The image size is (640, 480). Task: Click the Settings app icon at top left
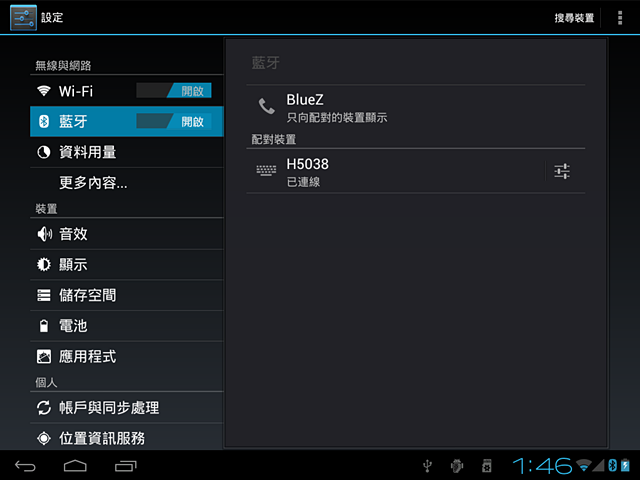pos(23,18)
